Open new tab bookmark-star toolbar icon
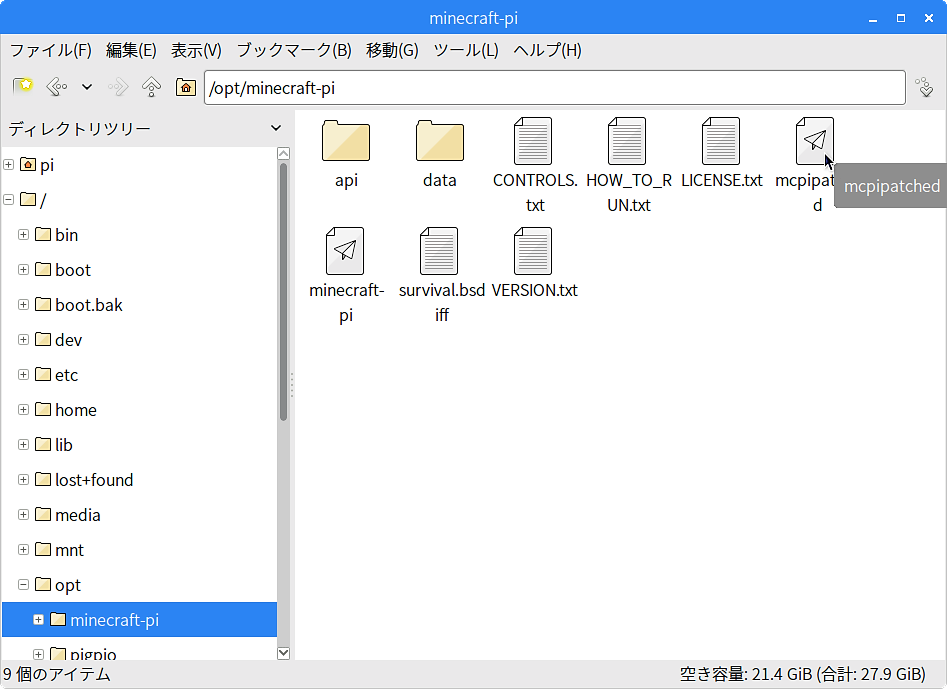 (23, 87)
